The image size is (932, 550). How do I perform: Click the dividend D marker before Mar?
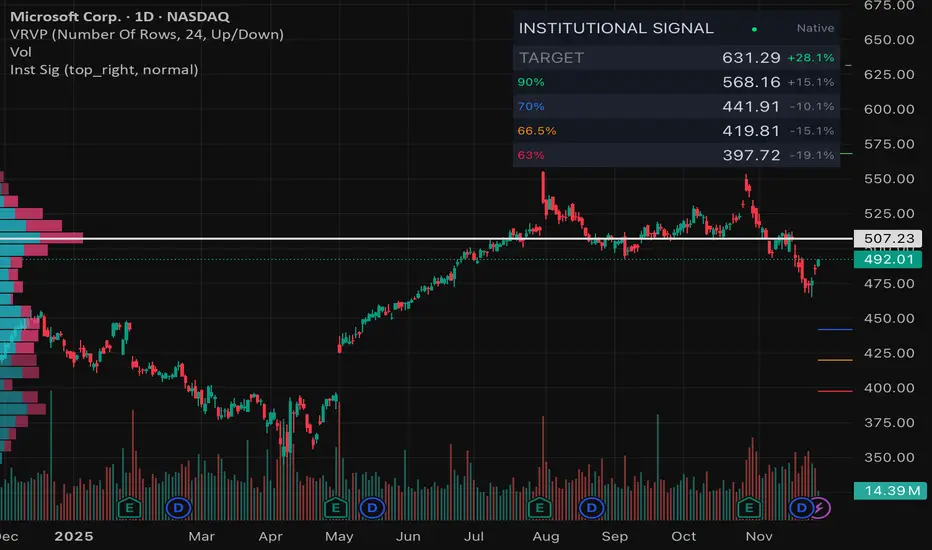178,508
